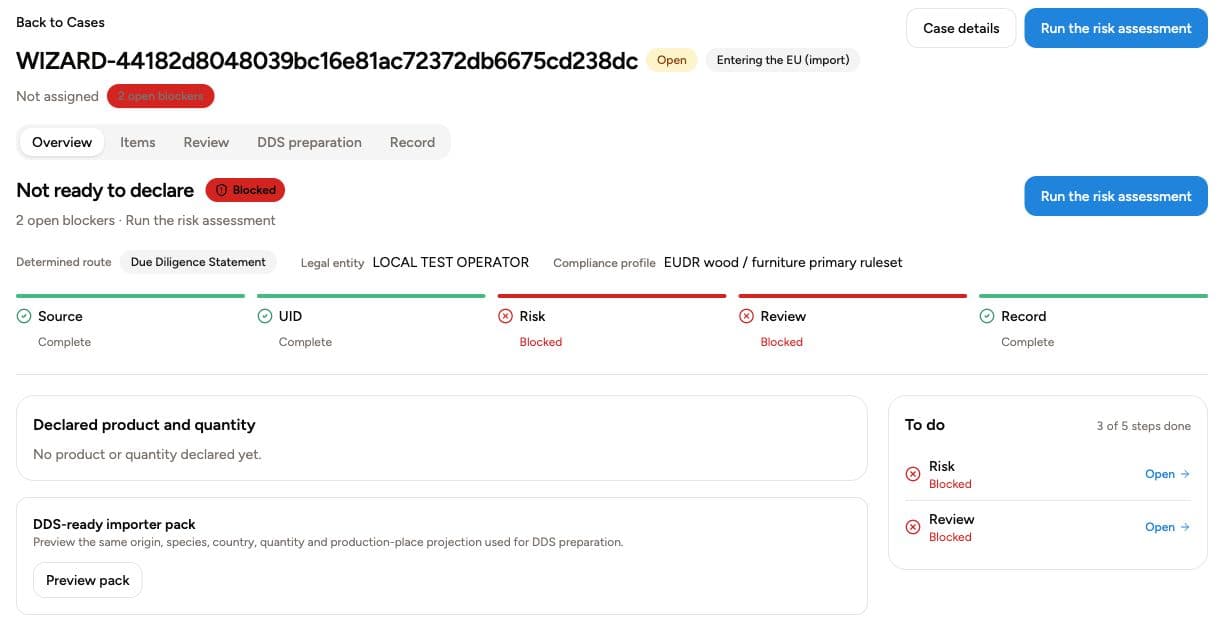This screenshot has height=623, width=1224.
Task: Open the Risk to-do item link
Action: click(x=1167, y=474)
